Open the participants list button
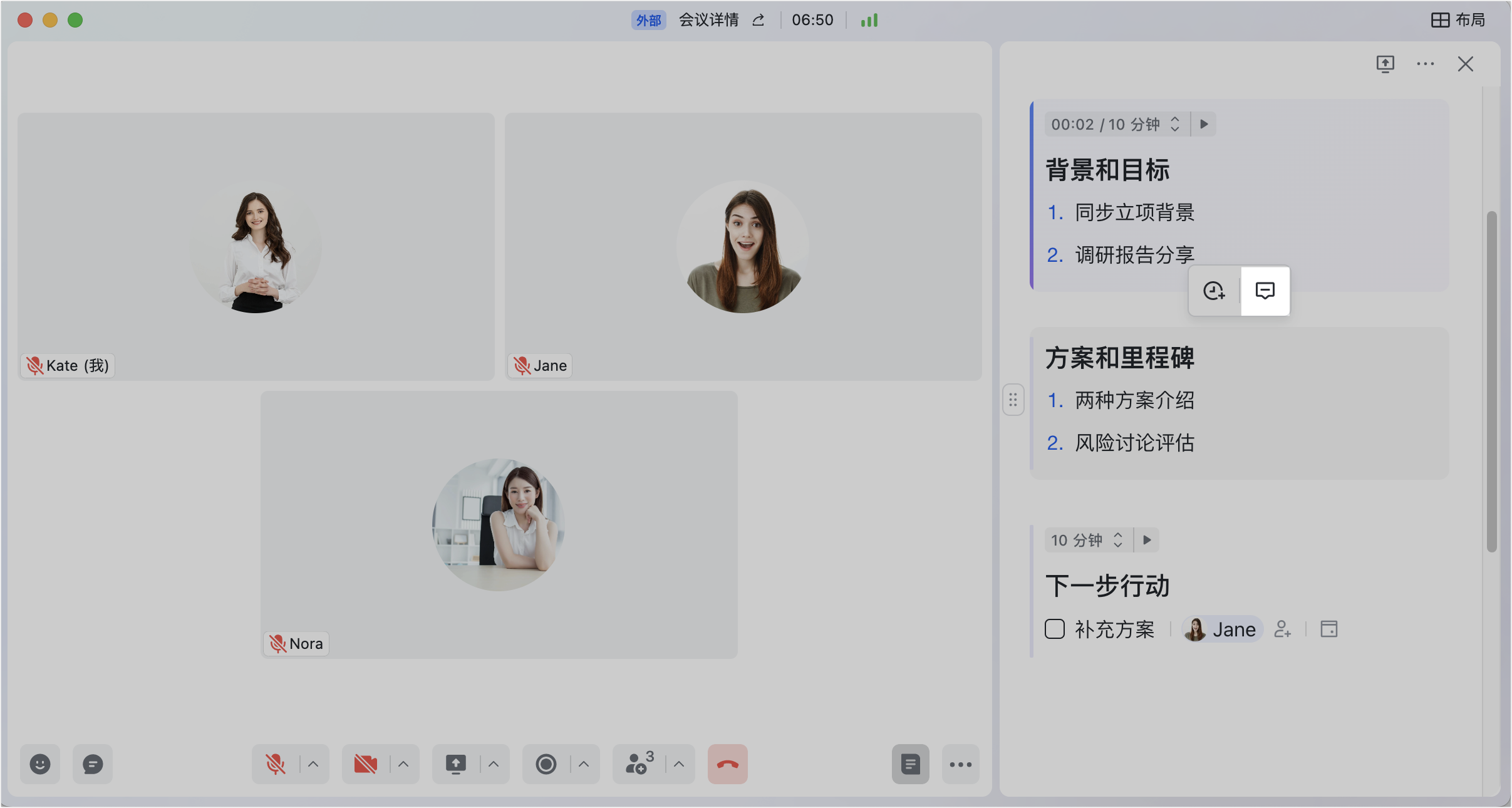 click(x=639, y=764)
